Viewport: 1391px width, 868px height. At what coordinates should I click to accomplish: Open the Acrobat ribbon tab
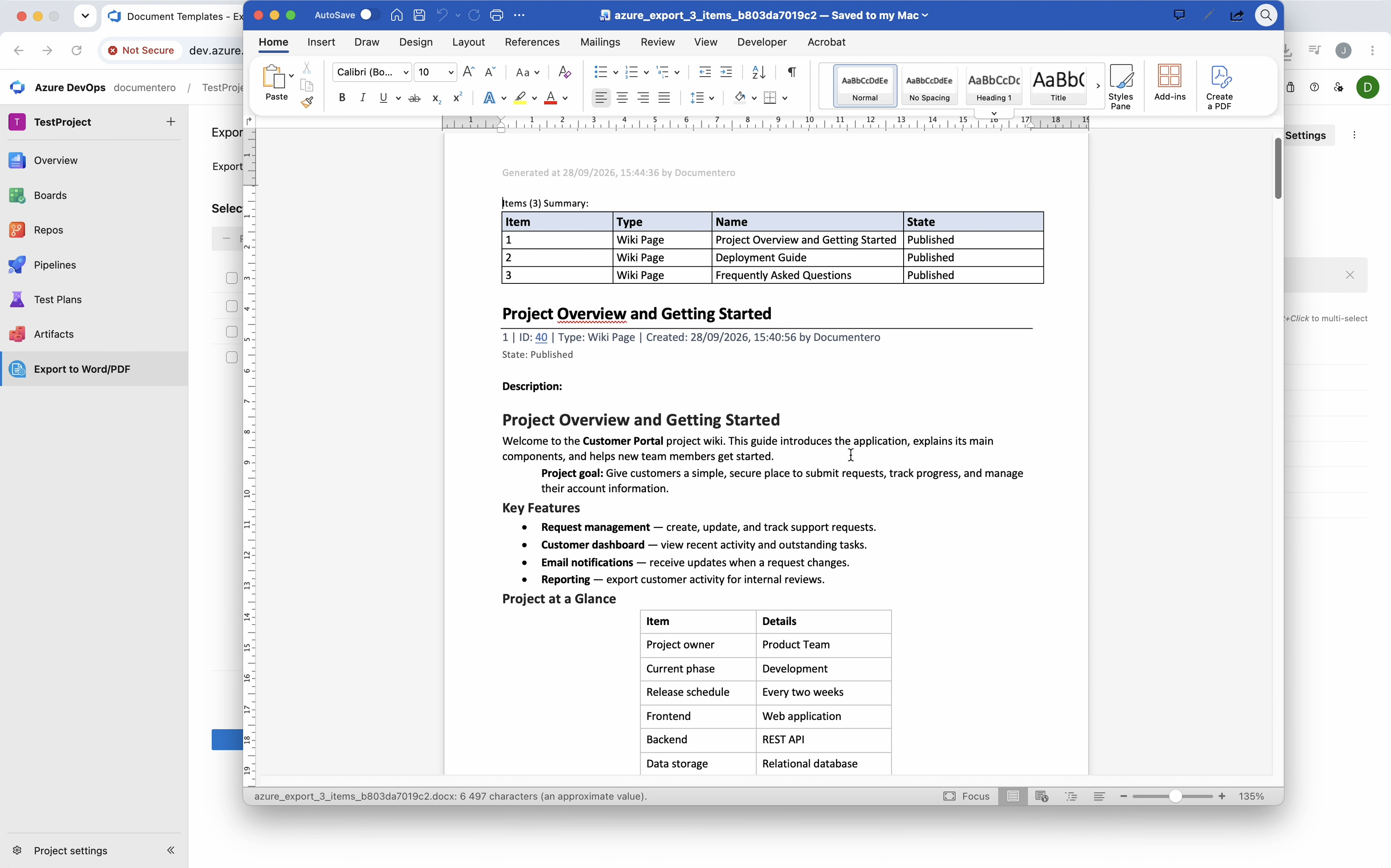826,42
